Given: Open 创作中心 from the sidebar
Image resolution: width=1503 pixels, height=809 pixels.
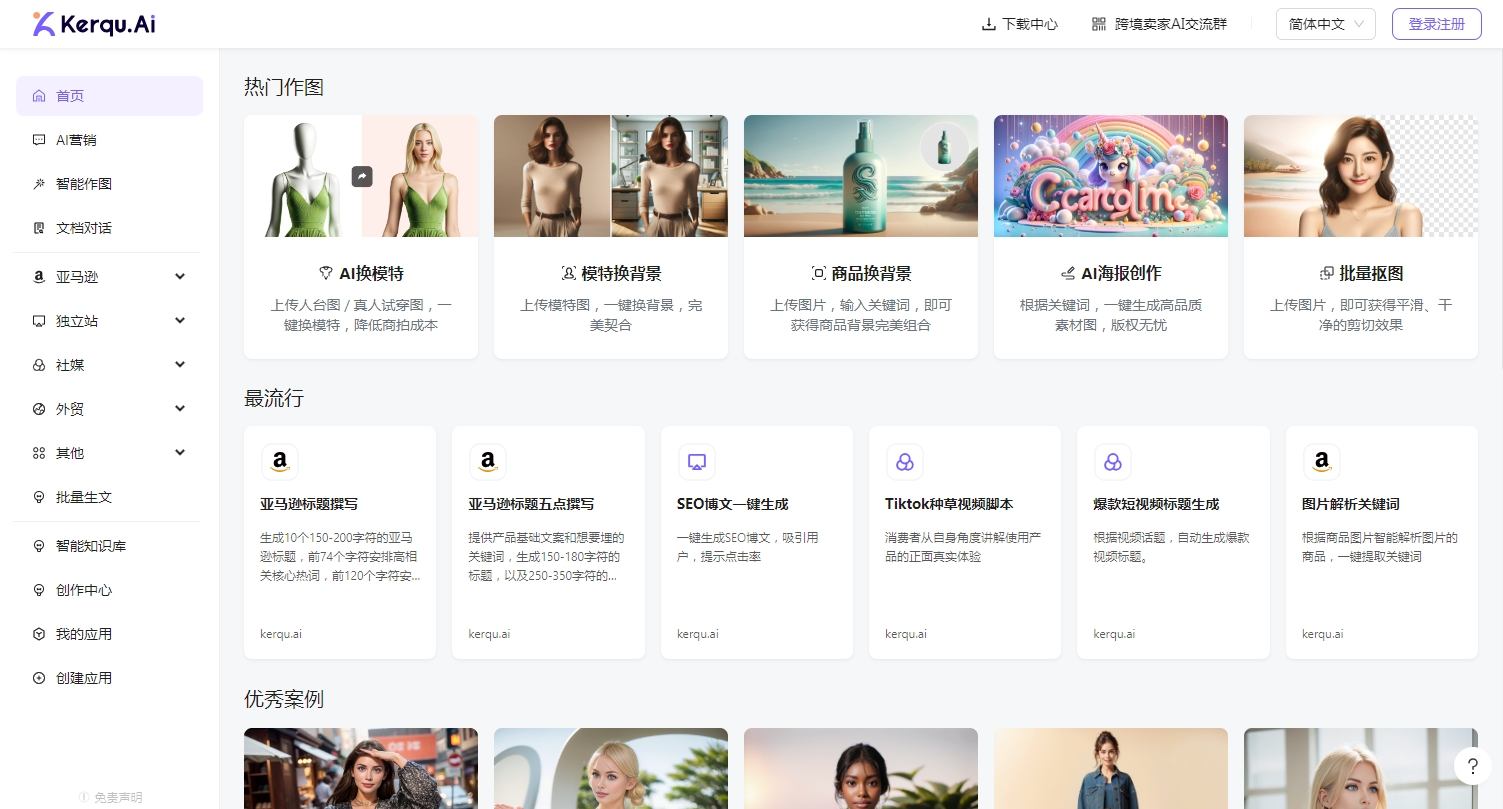Looking at the screenshot, I should tap(109, 590).
